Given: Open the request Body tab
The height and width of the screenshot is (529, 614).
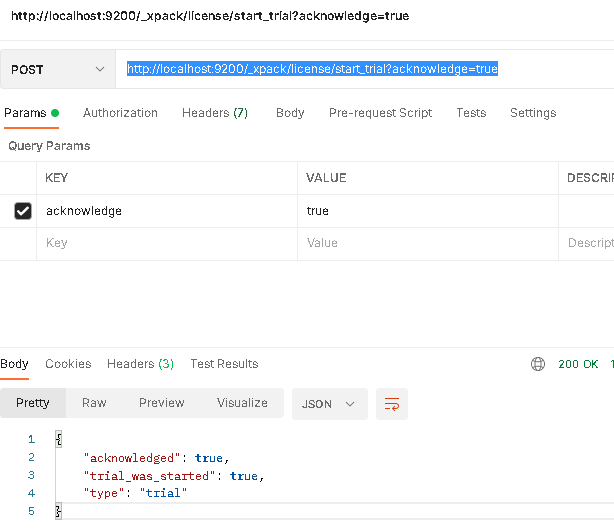Looking at the screenshot, I should pyautogui.click(x=290, y=113).
